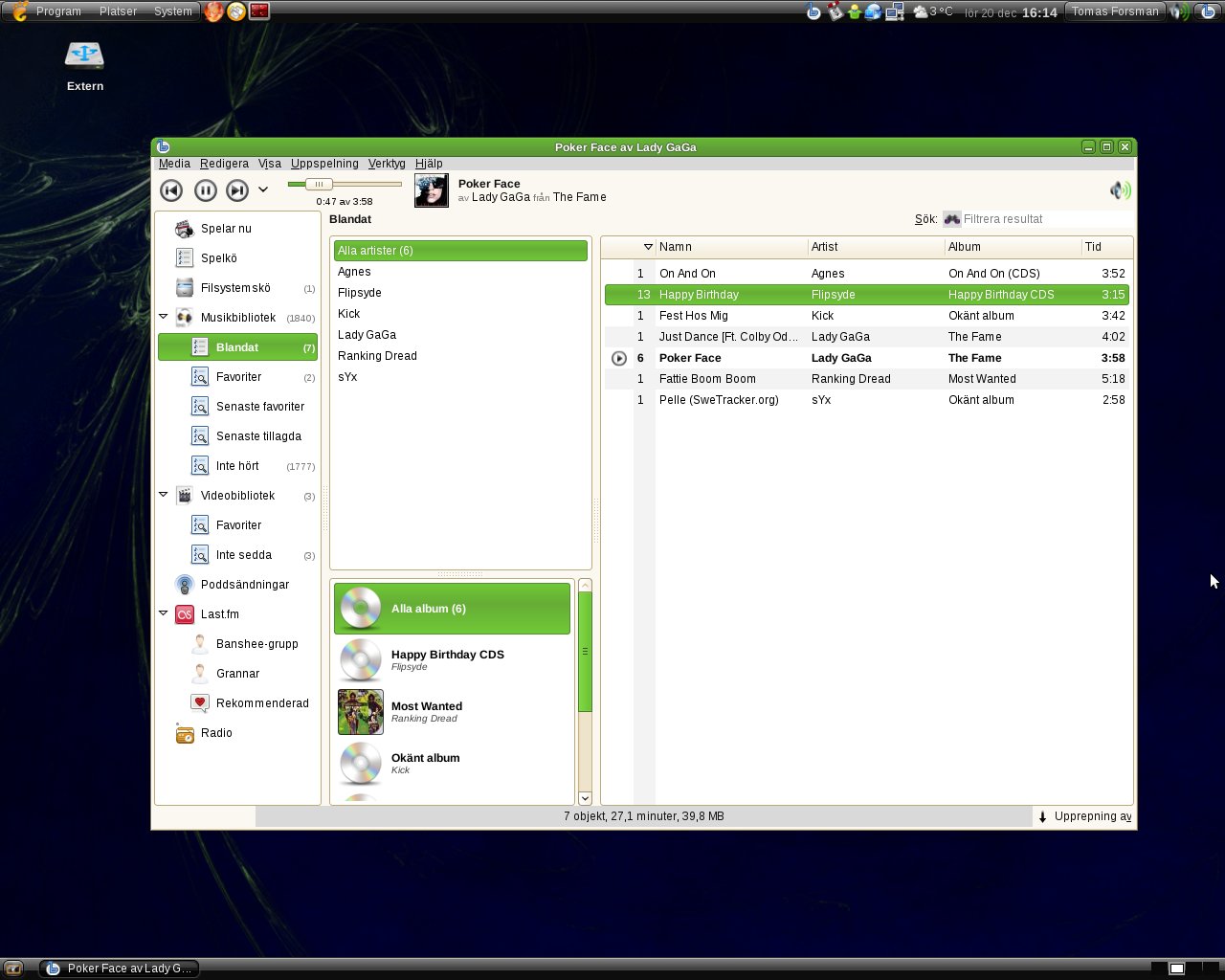Click the search binoculars icon
This screenshot has height=980, width=1225.
pyautogui.click(x=951, y=219)
